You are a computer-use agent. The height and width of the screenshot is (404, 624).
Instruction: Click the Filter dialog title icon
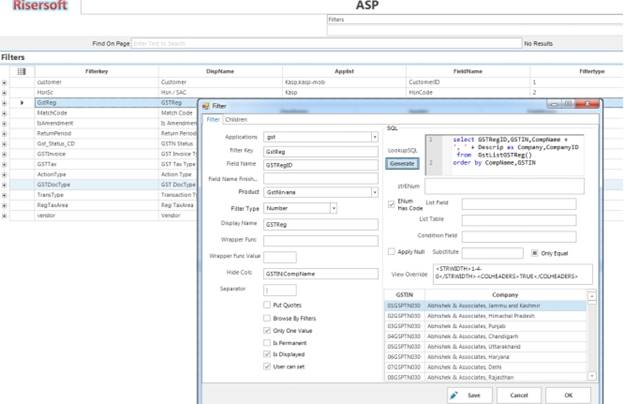pos(206,106)
